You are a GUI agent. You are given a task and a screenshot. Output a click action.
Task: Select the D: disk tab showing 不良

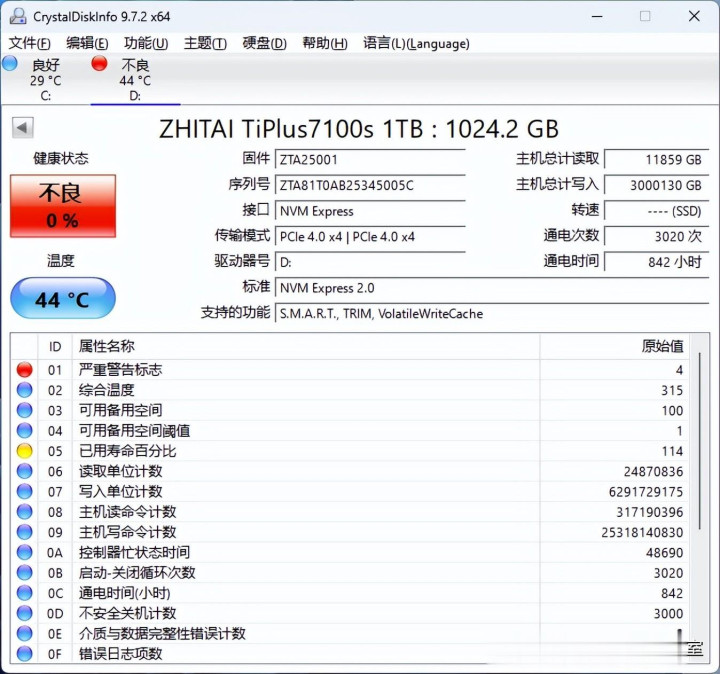pos(135,80)
